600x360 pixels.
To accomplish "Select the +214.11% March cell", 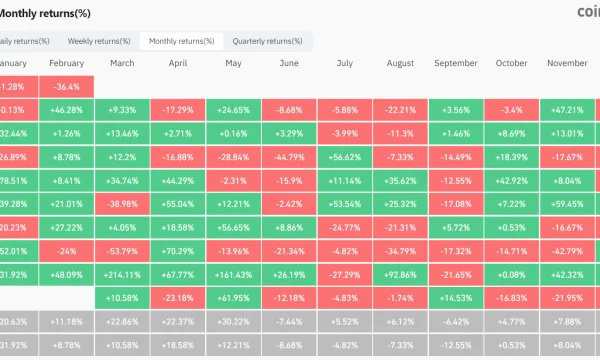I will click(x=122, y=275).
